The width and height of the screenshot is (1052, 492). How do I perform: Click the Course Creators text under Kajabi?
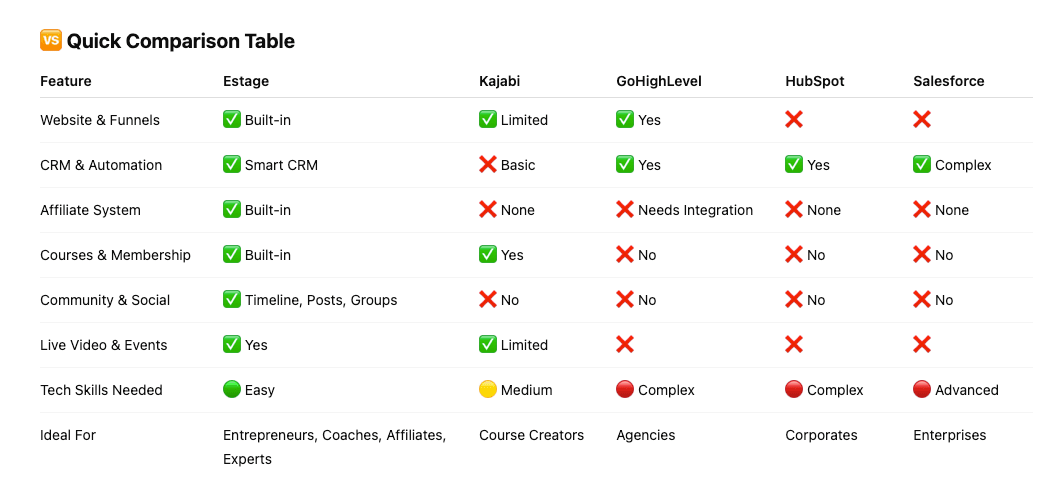point(531,435)
